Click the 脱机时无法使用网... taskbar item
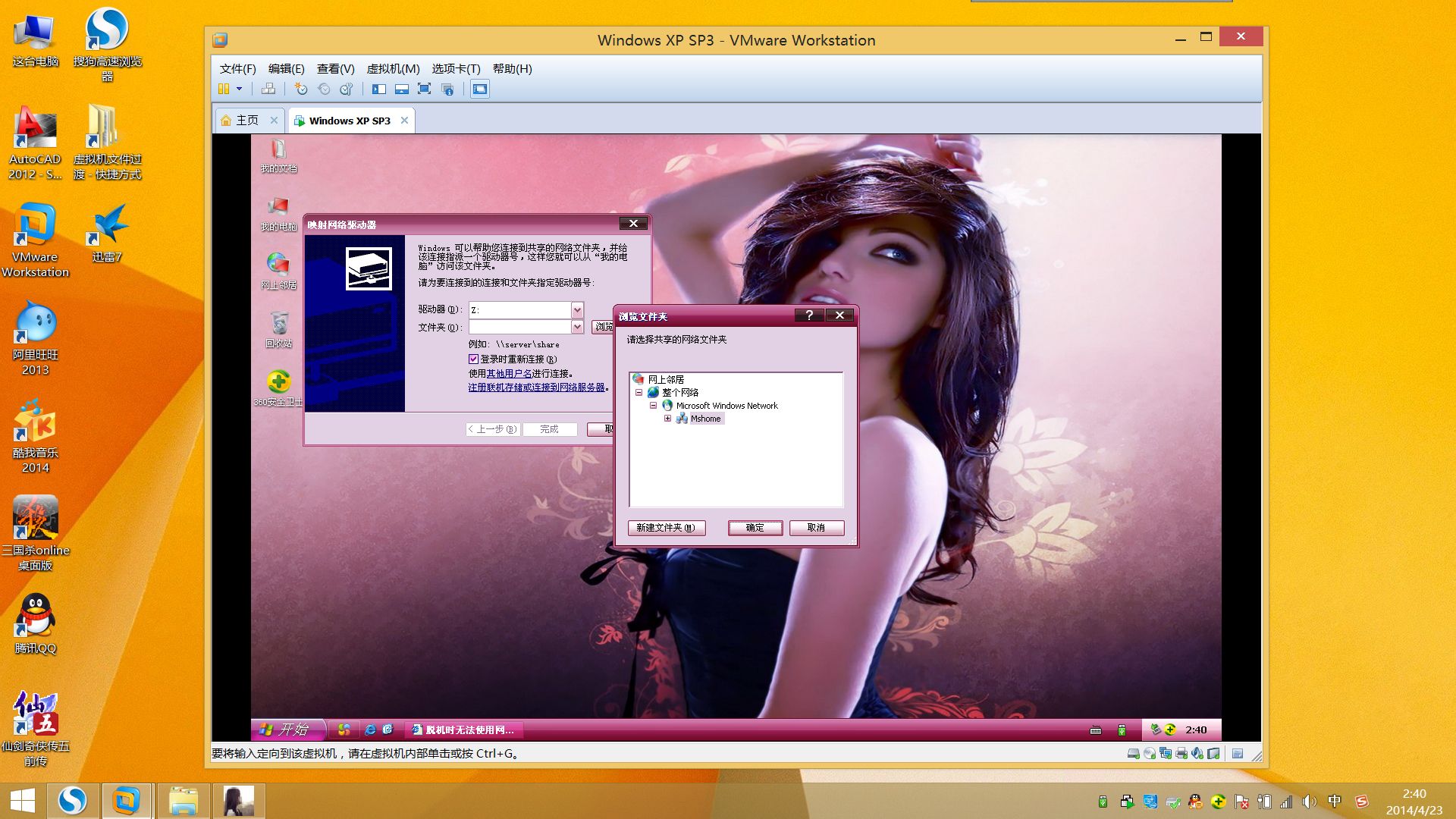Image resolution: width=1456 pixels, height=819 pixels. [x=463, y=730]
